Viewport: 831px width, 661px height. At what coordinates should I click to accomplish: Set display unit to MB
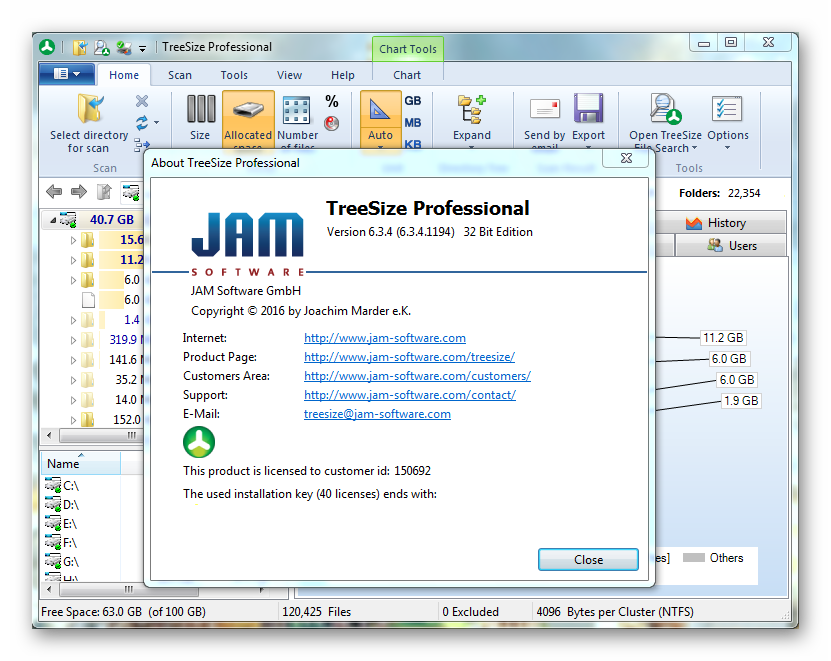[412, 123]
